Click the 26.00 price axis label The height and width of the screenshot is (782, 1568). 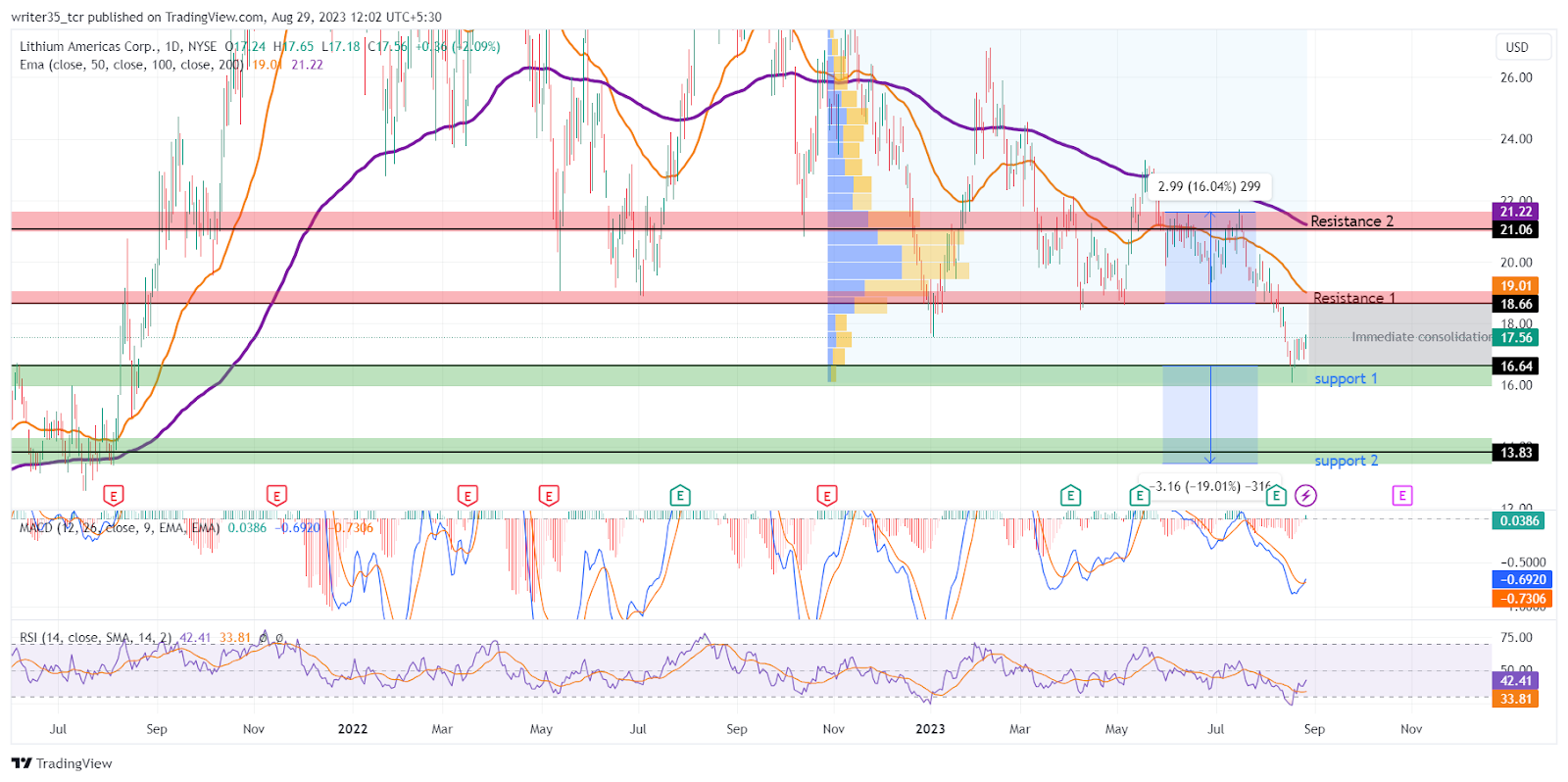(1516, 77)
